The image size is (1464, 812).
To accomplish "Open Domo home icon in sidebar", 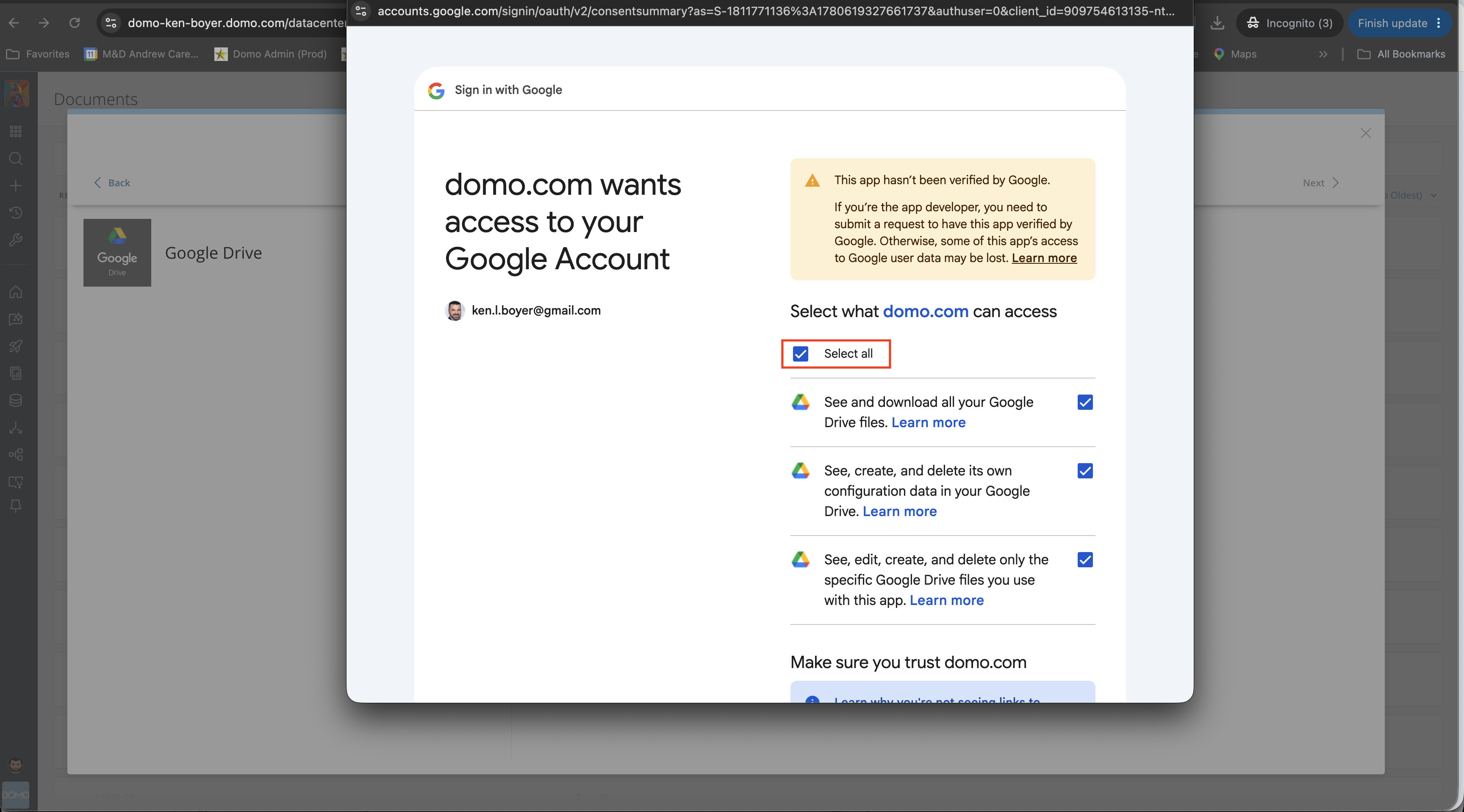I will pos(16,292).
